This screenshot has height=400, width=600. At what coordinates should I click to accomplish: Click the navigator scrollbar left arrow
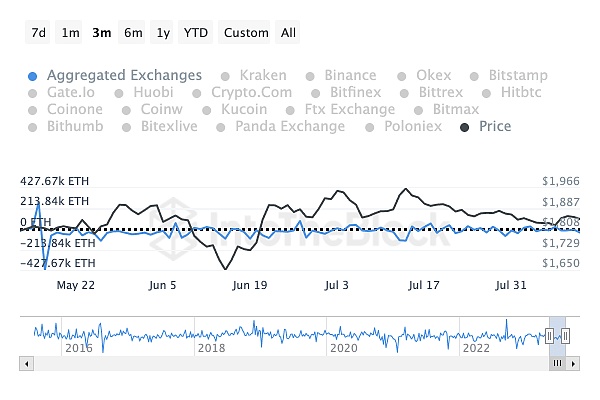(25, 365)
